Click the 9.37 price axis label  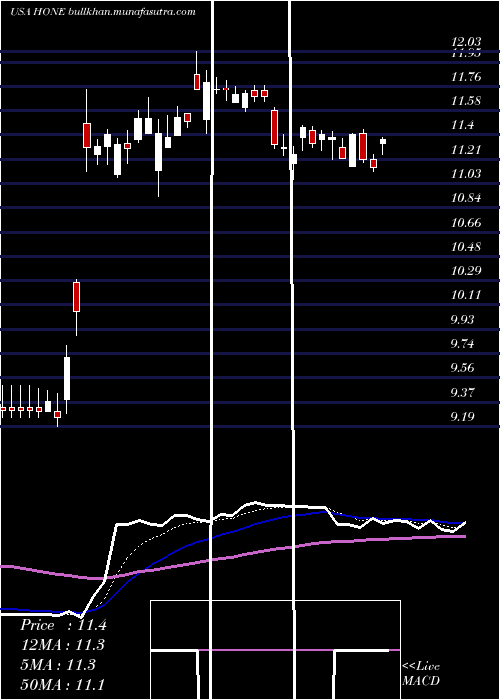tap(462, 393)
